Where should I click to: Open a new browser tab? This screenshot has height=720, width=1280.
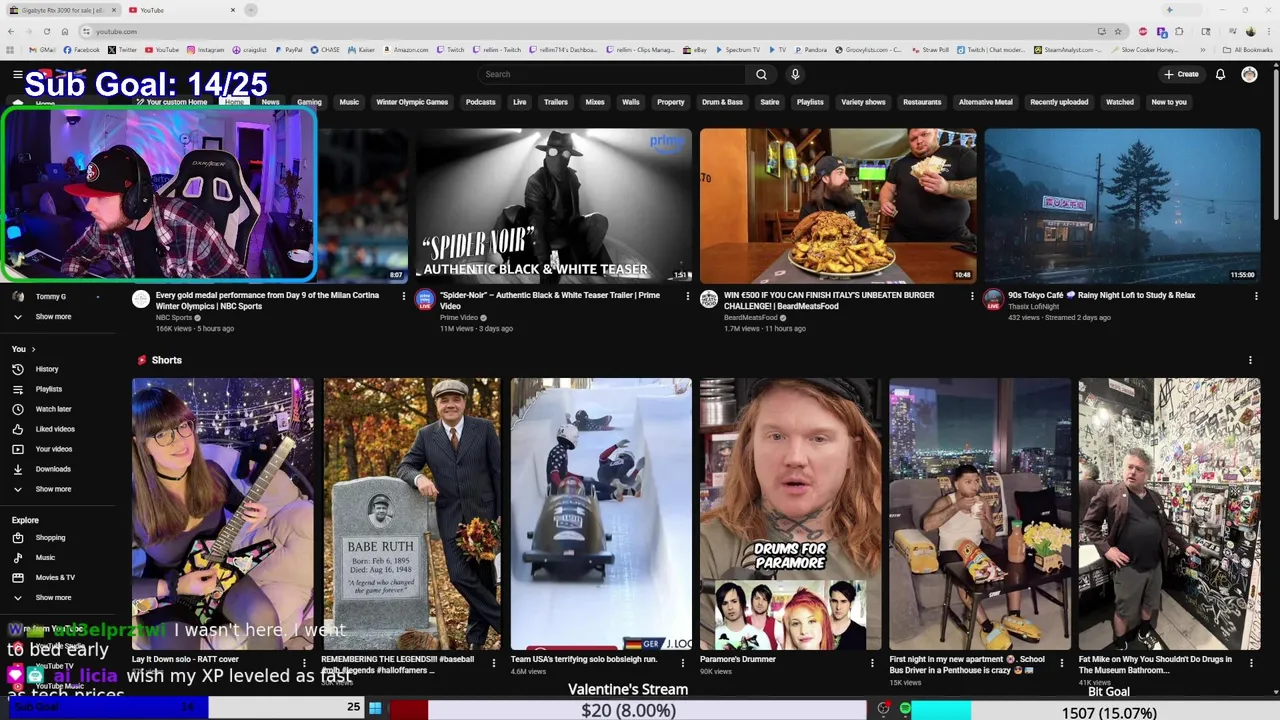pos(250,10)
